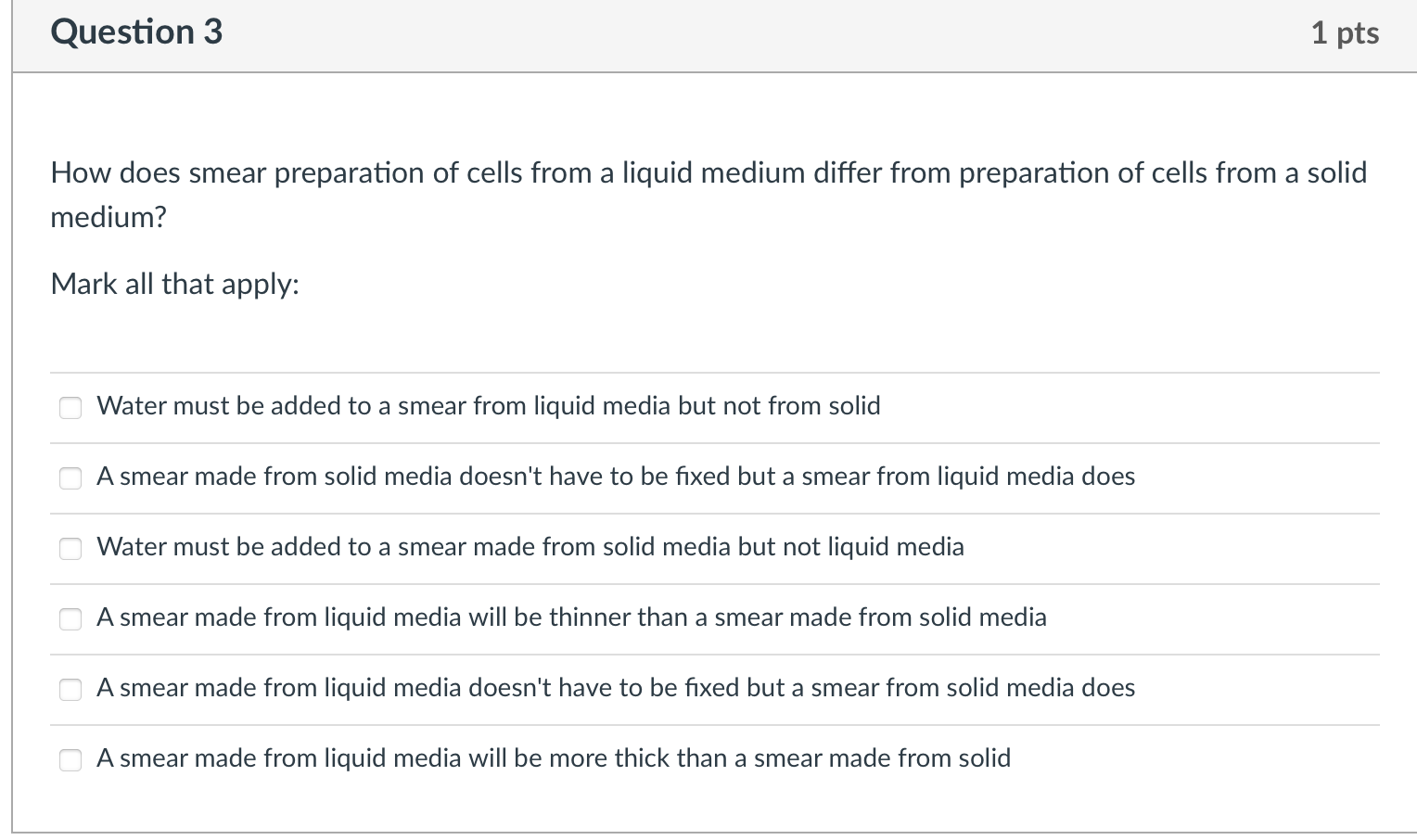Screen dimensions: 1417x840
Task: Click the thicker smear answer row
Action: pyautogui.click(x=554, y=758)
